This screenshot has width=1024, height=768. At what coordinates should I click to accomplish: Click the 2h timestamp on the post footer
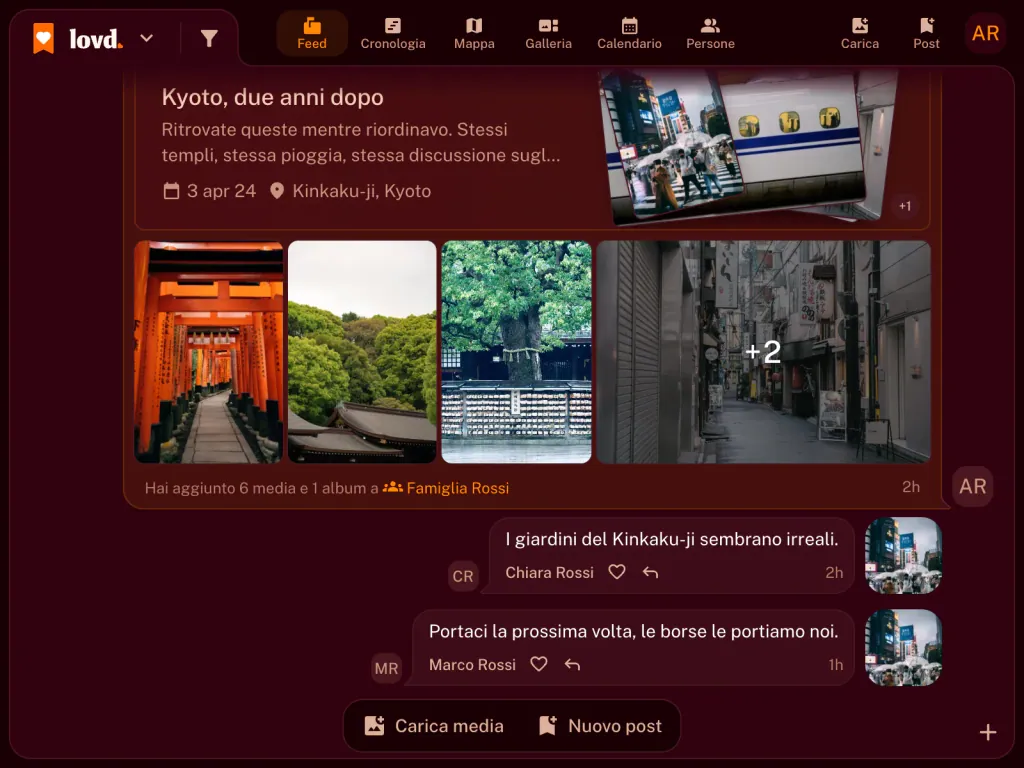click(x=911, y=487)
